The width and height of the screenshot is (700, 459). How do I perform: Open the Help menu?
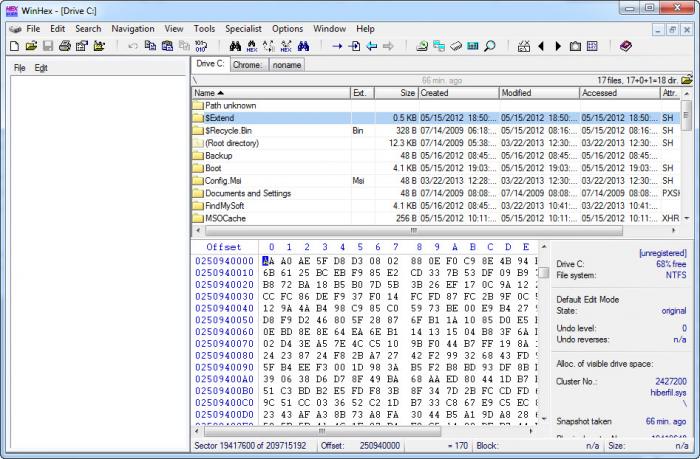pos(365,29)
